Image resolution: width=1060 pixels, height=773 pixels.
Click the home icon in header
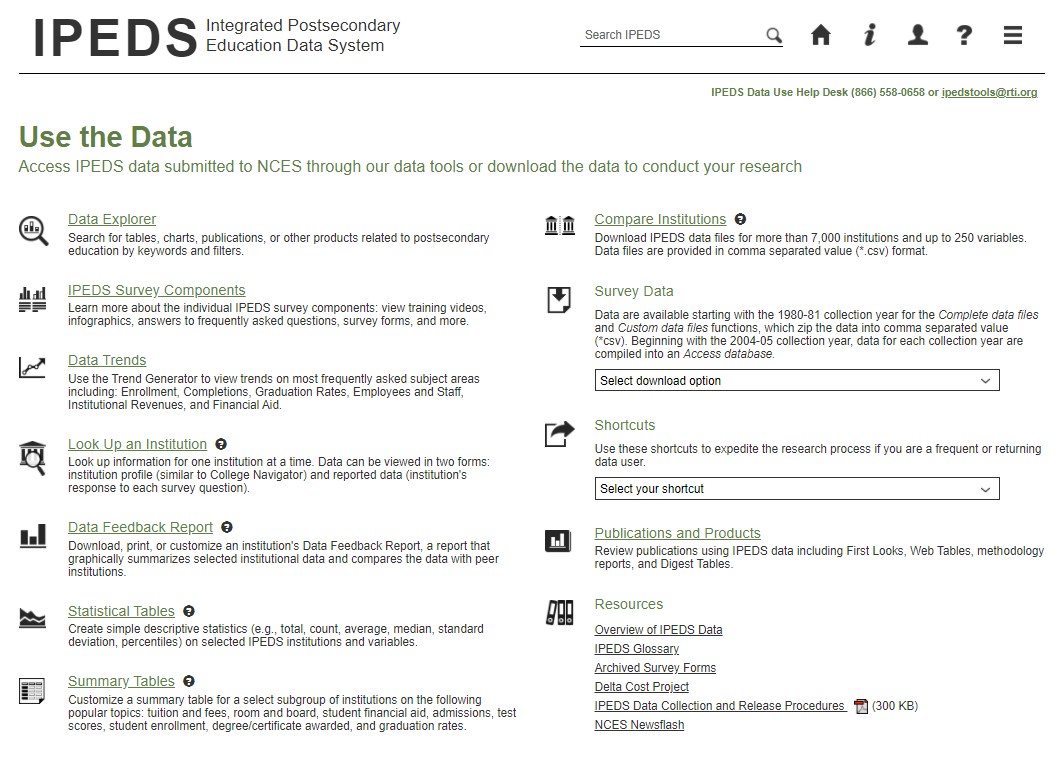coord(821,35)
